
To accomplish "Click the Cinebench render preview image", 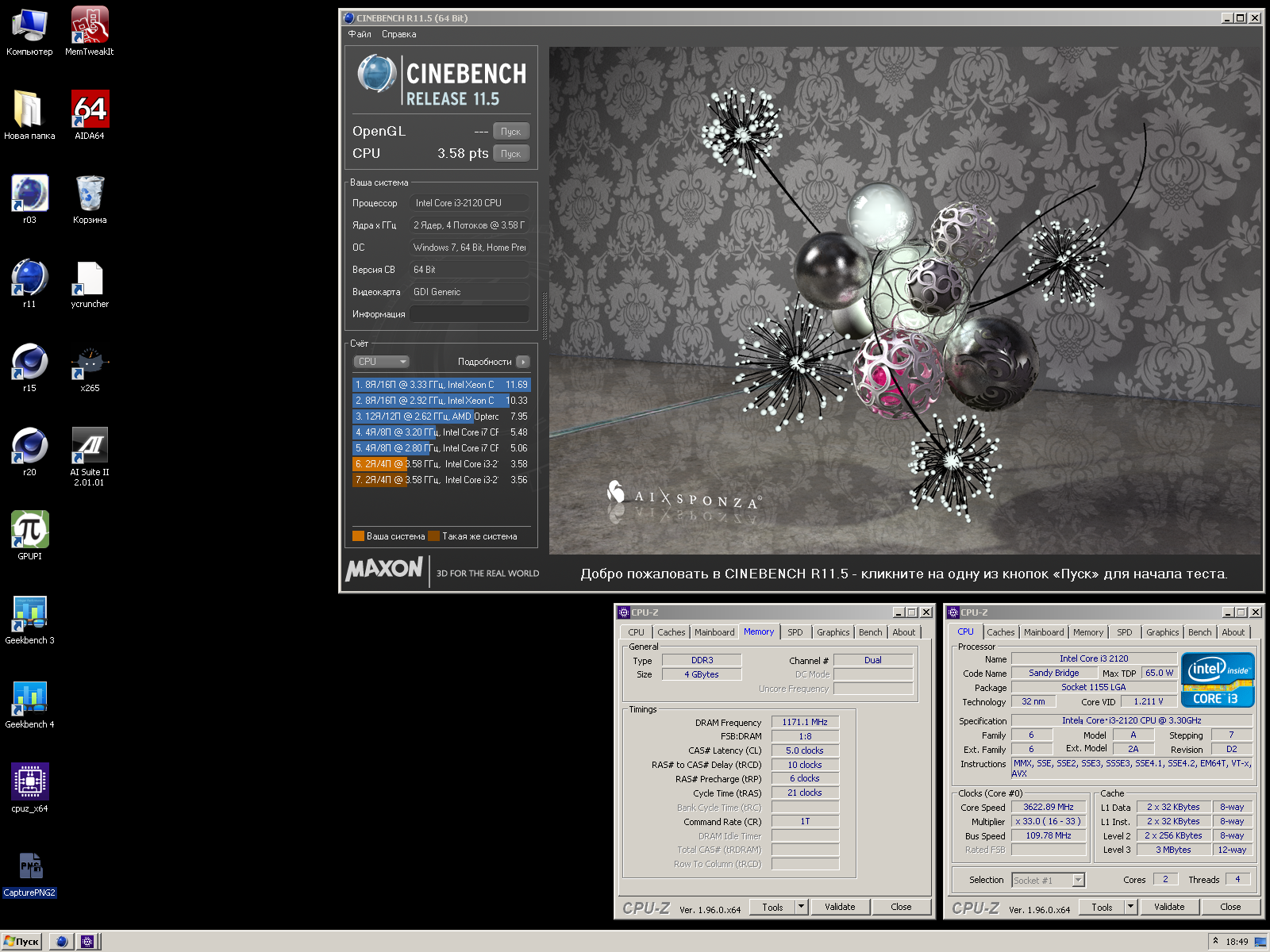I will (x=905, y=300).
